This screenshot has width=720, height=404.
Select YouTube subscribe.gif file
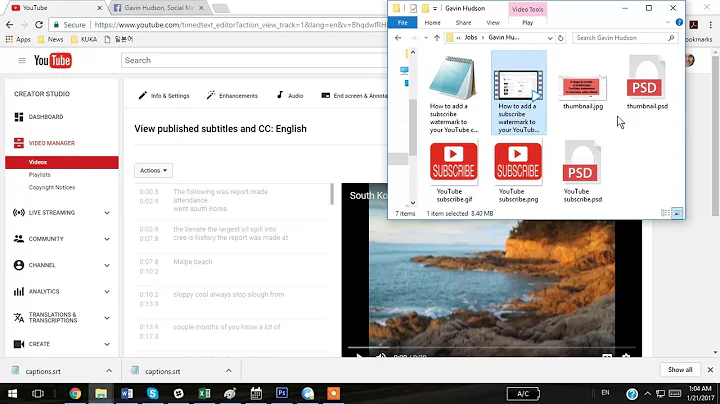[x=454, y=172]
